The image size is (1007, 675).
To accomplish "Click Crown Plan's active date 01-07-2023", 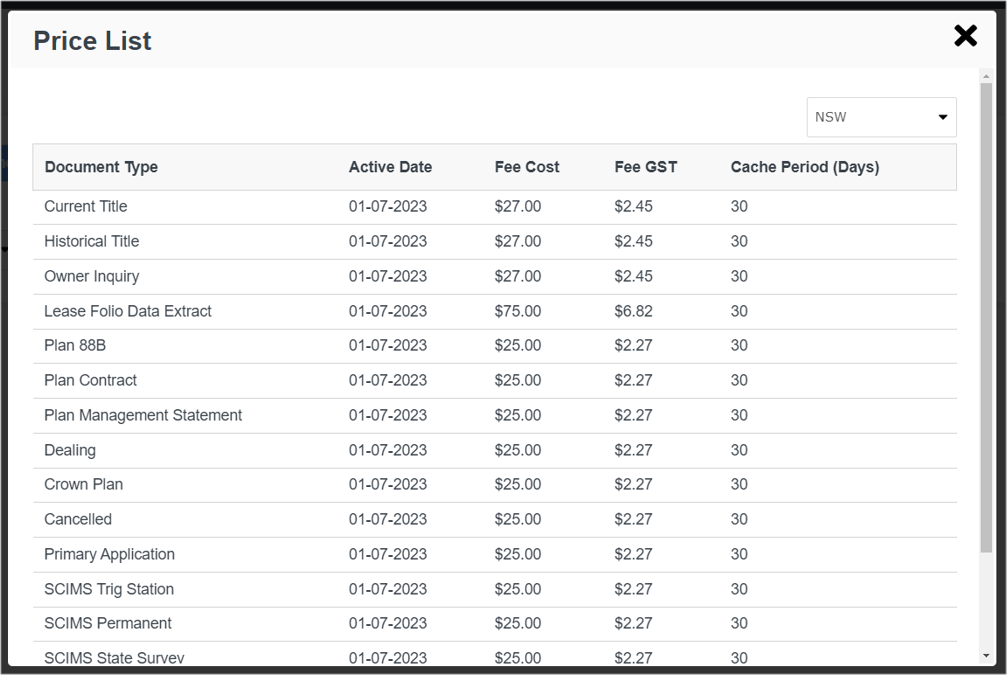I will [387, 484].
